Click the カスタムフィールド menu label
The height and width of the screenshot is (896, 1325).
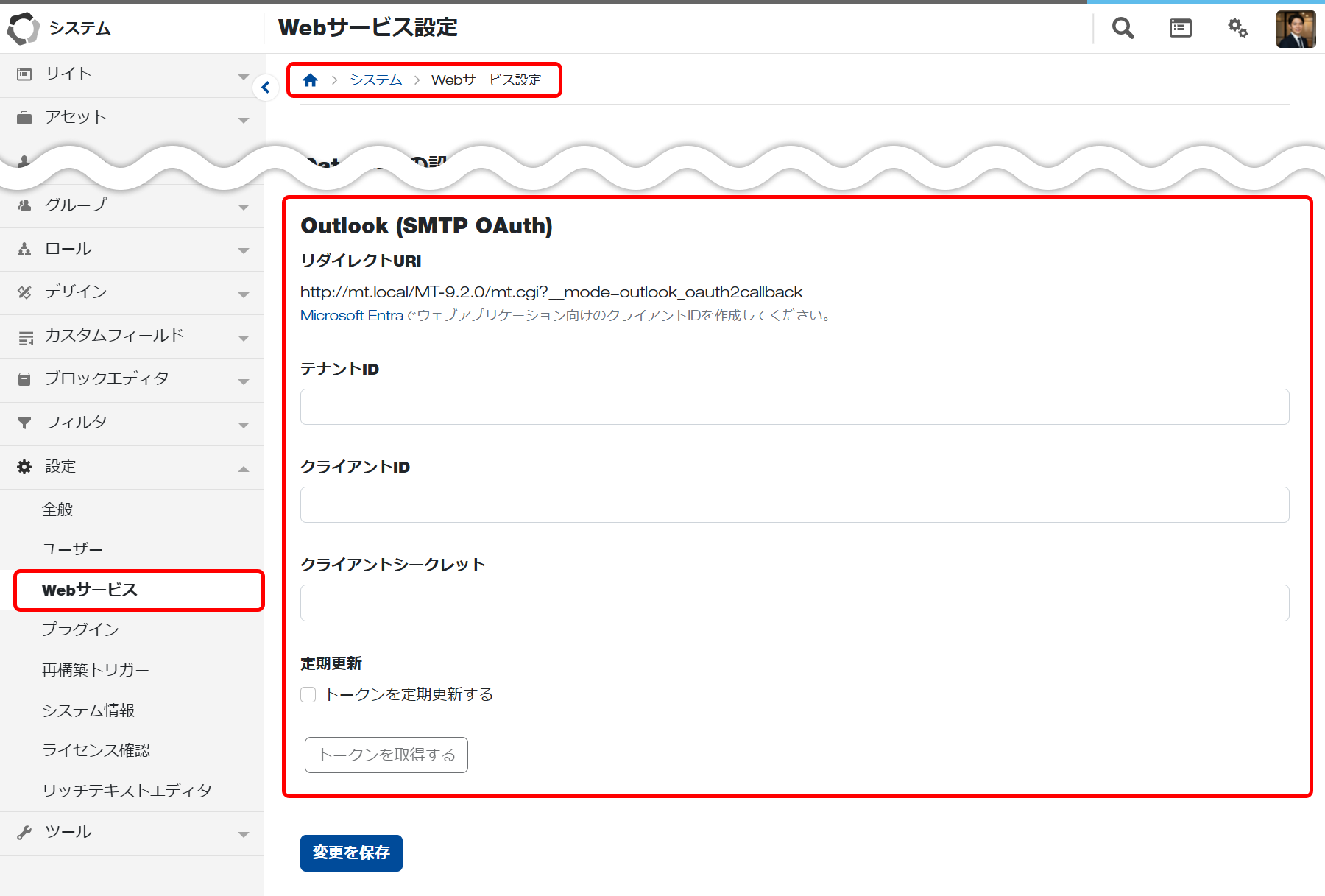pyautogui.click(x=114, y=336)
